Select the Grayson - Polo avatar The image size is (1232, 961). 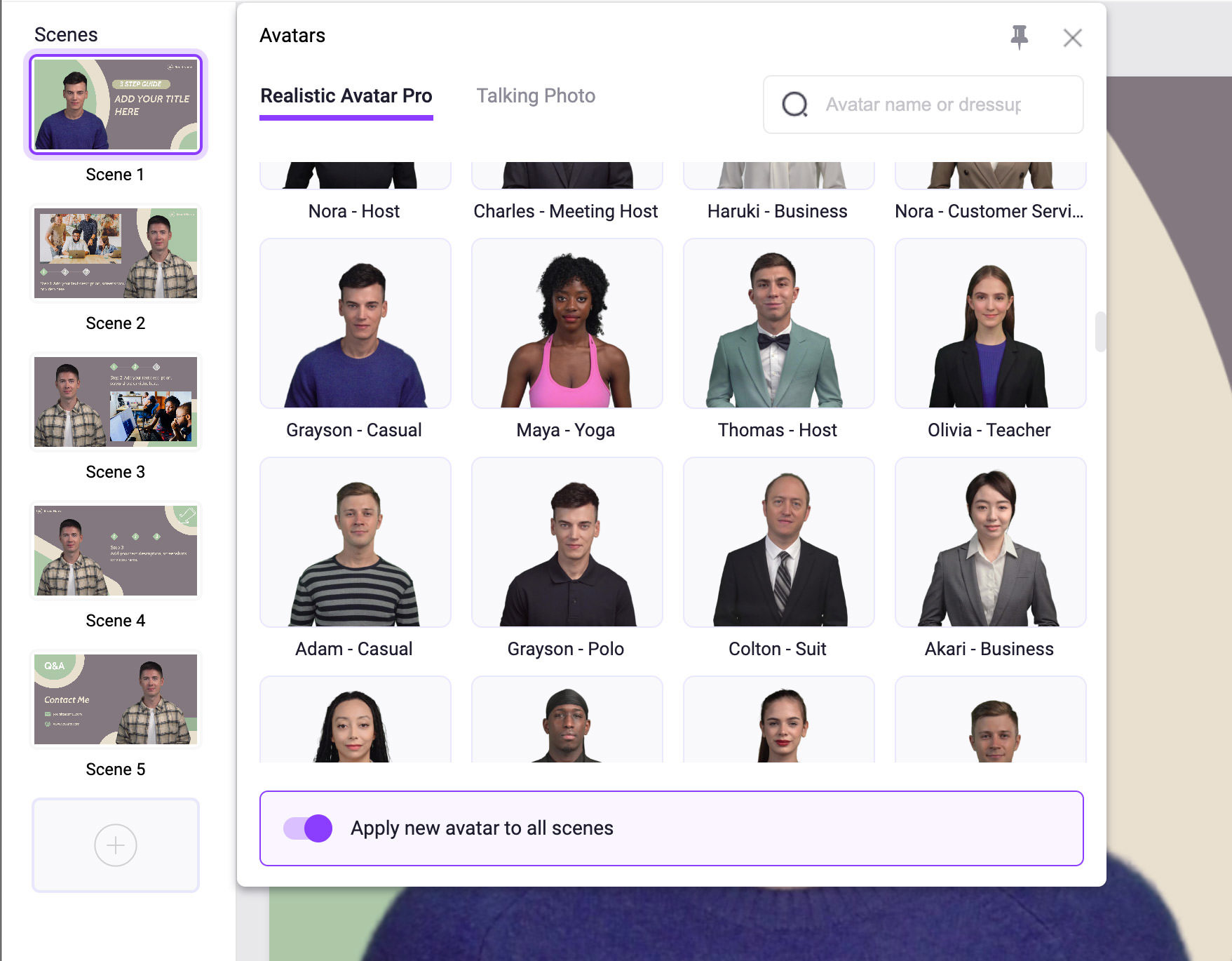(567, 542)
